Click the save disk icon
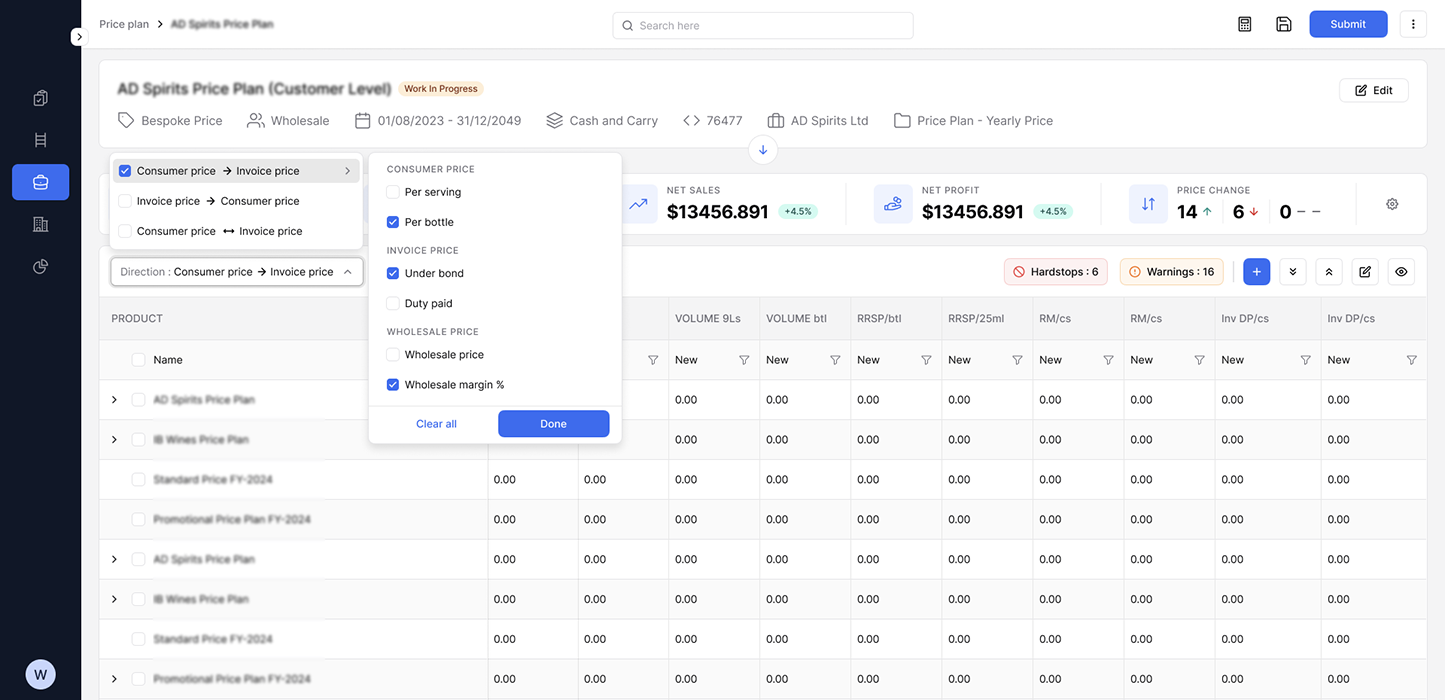 (x=1284, y=24)
